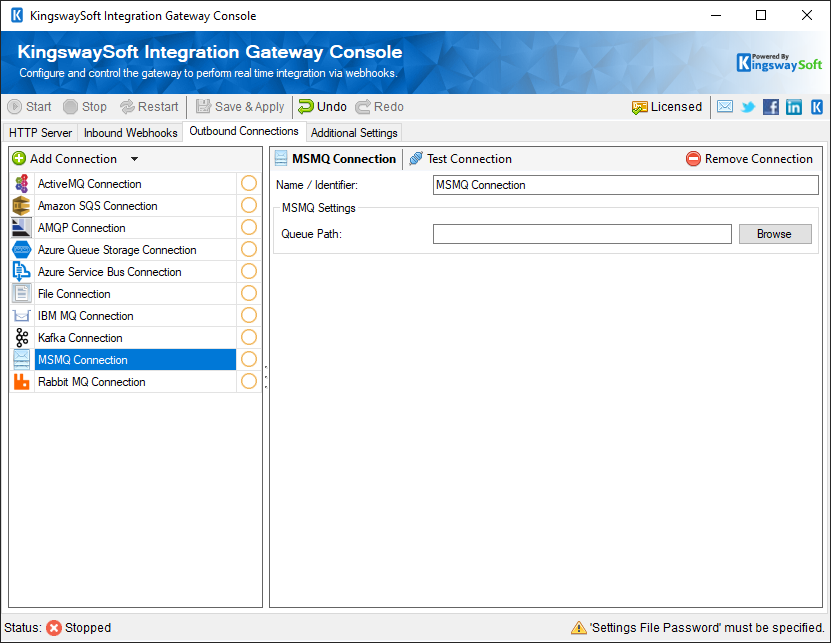Toggle status circle for AMQP Connection
Image resolution: width=831 pixels, height=643 pixels.
point(249,227)
